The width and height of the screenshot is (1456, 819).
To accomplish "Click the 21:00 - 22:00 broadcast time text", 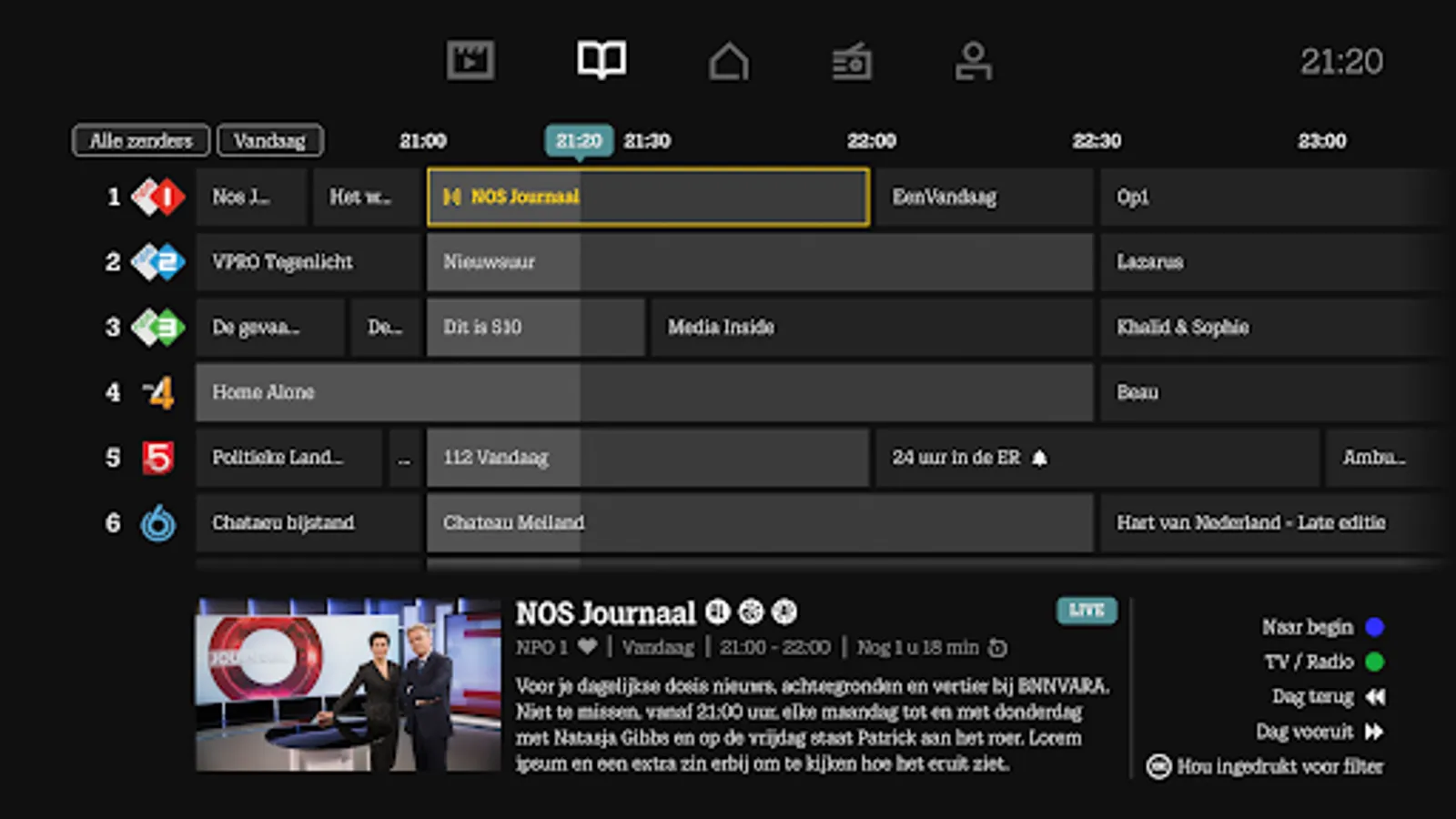I will pyautogui.click(x=774, y=648).
